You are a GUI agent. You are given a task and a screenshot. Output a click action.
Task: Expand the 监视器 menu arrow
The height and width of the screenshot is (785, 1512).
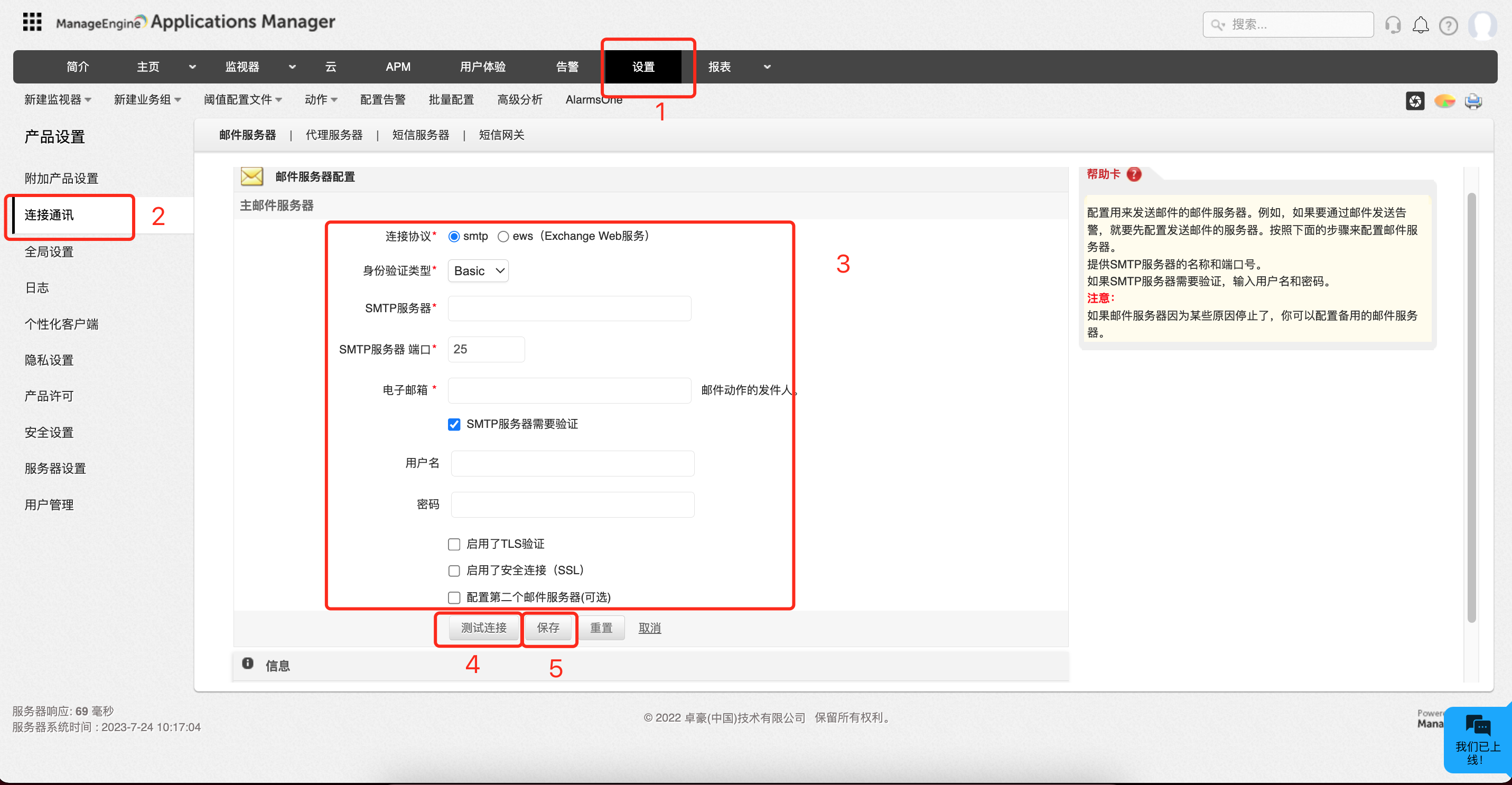292,67
